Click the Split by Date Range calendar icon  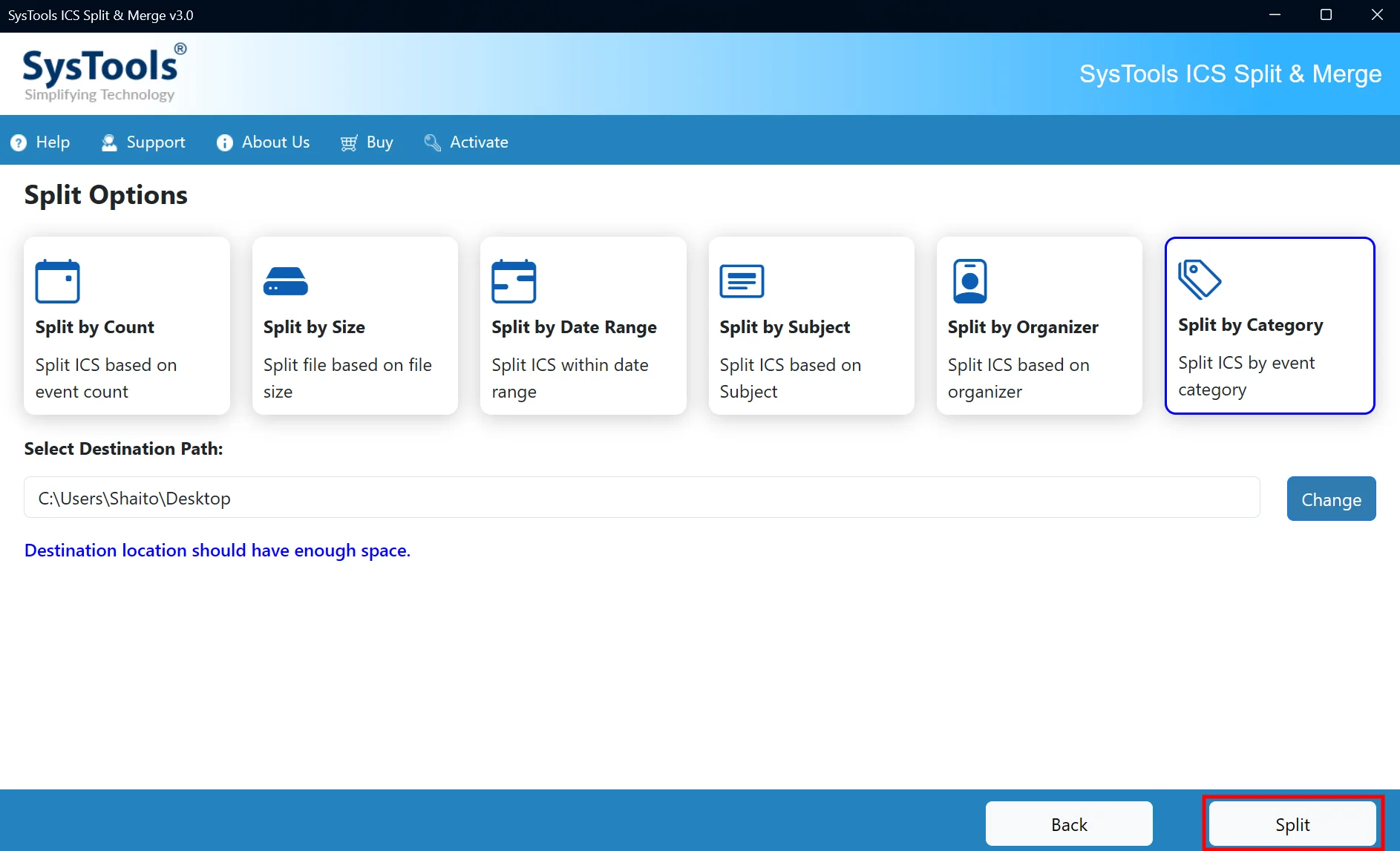[x=514, y=281]
